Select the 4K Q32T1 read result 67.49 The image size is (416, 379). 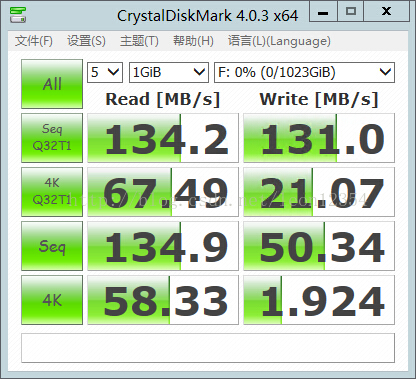[x=163, y=192]
